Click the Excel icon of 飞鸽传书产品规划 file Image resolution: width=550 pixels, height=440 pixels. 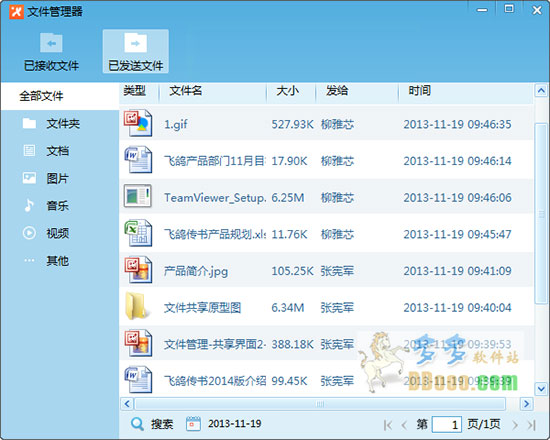[138, 233]
